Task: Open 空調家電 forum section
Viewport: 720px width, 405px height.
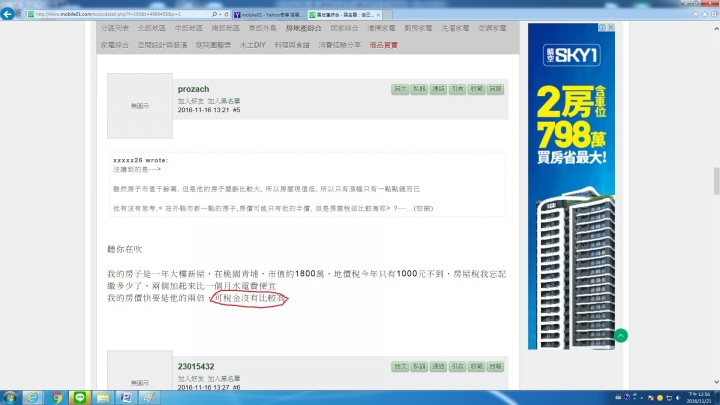Action: 492,28
